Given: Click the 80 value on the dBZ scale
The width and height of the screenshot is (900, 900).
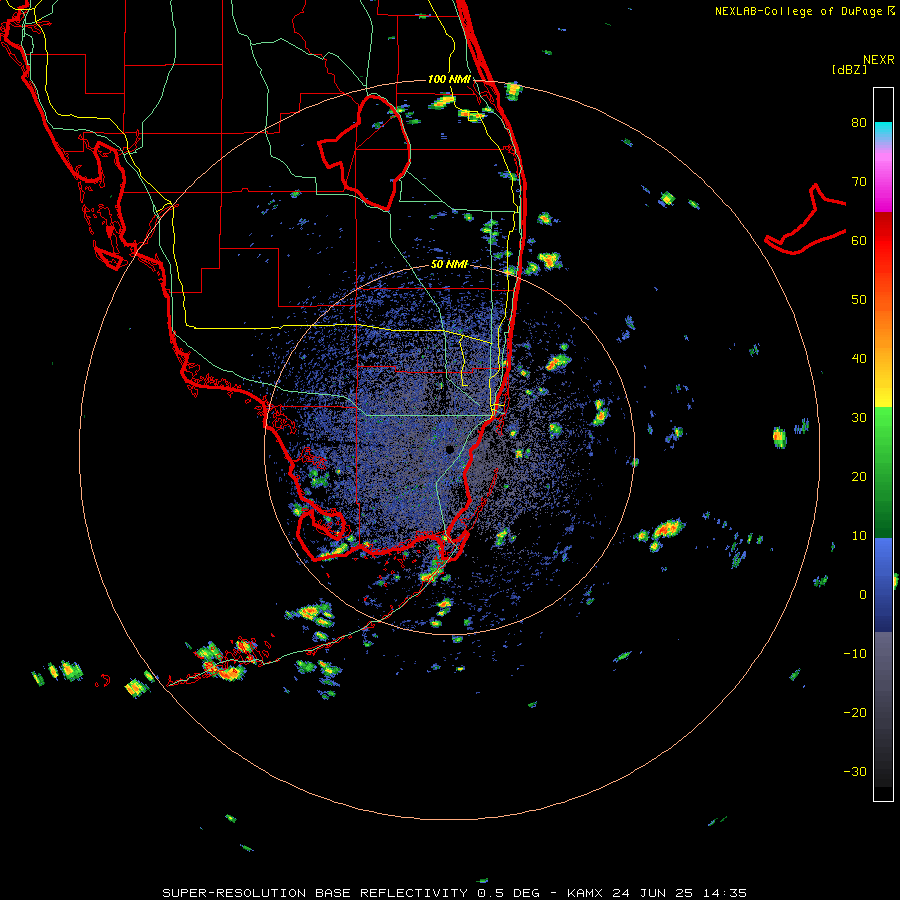Looking at the screenshot, I should (x=859, y=123).
